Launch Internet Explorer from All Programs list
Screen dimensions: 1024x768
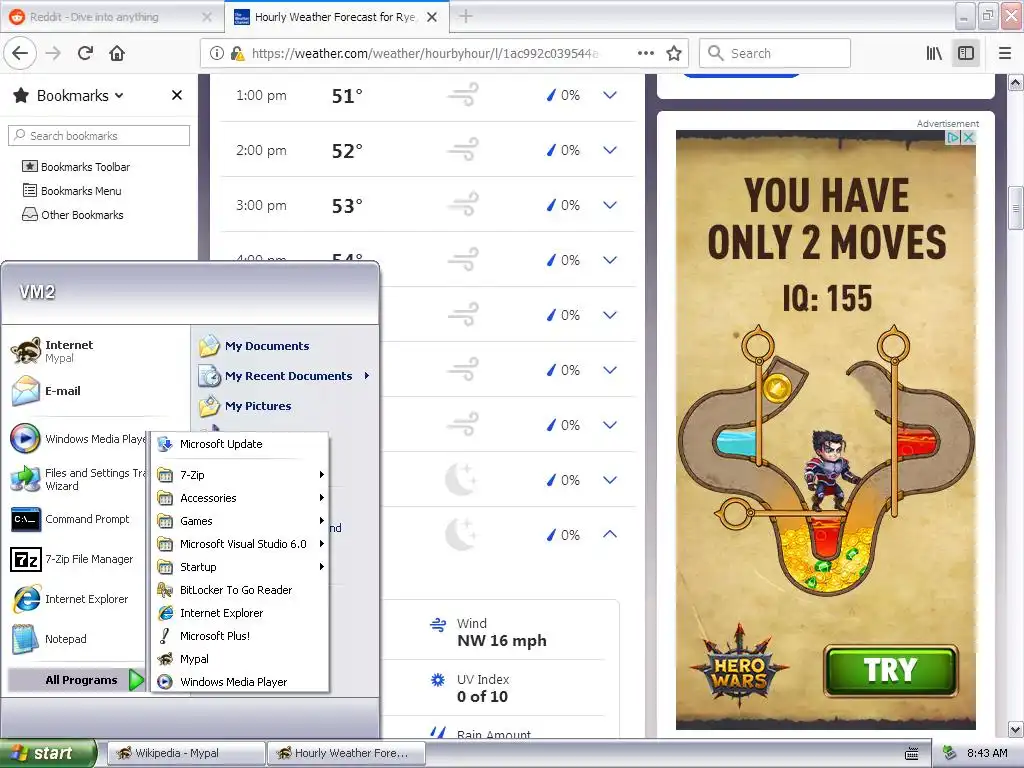(x=240, y=613)
